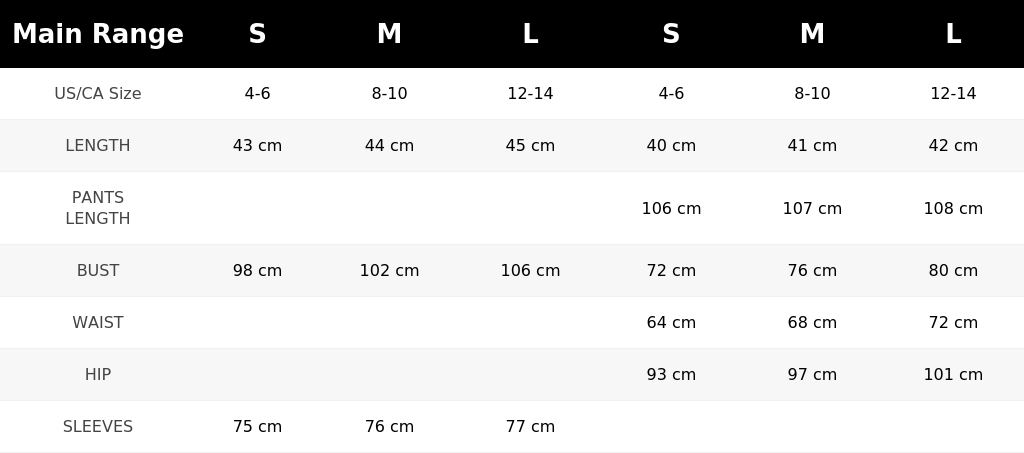Click the 97 cm hip value
The image size is (1024, 453).
(812, 375)
